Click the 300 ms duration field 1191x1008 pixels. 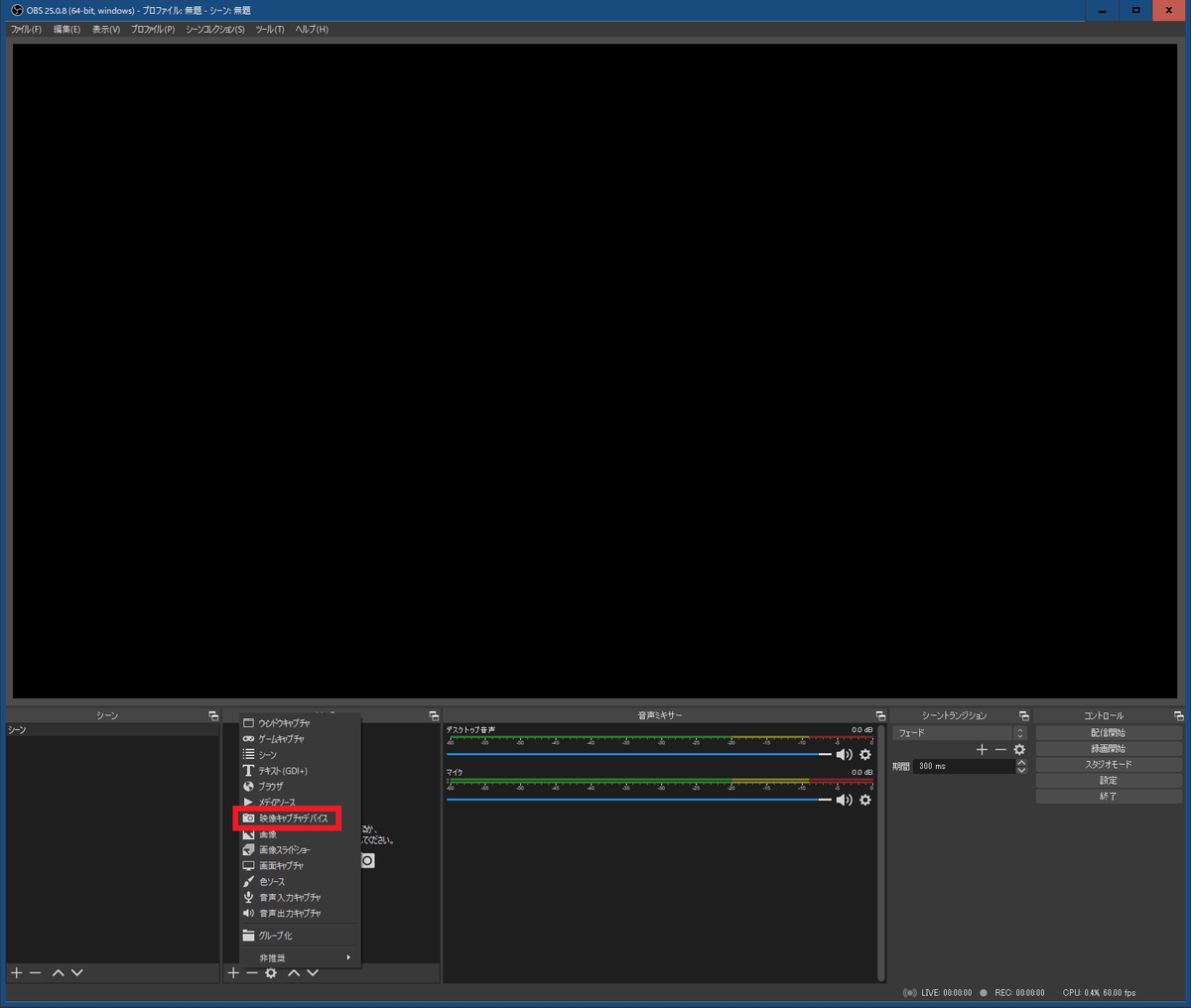point(964,767)
